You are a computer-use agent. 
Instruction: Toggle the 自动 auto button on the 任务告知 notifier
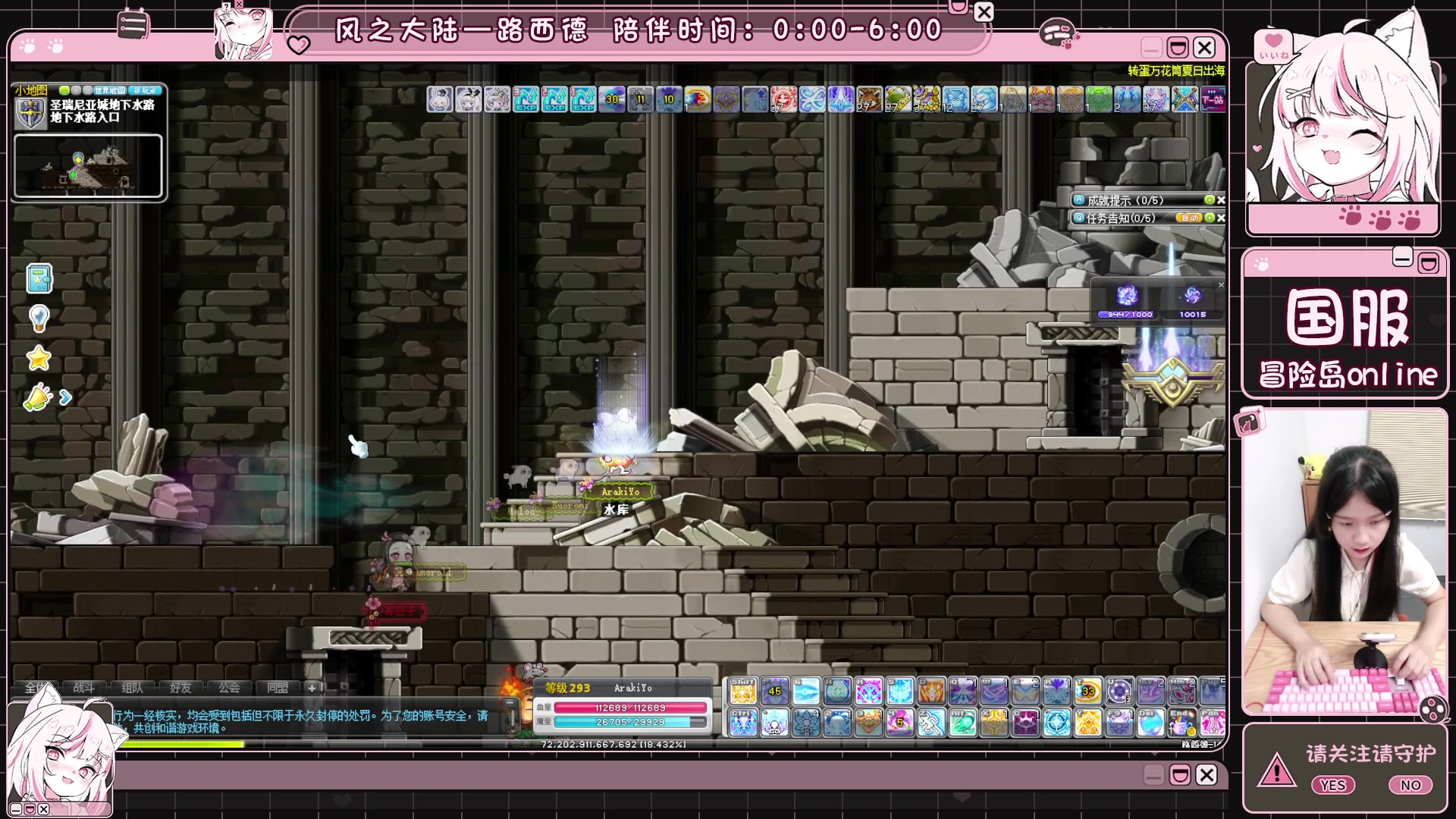[1188, 218]
